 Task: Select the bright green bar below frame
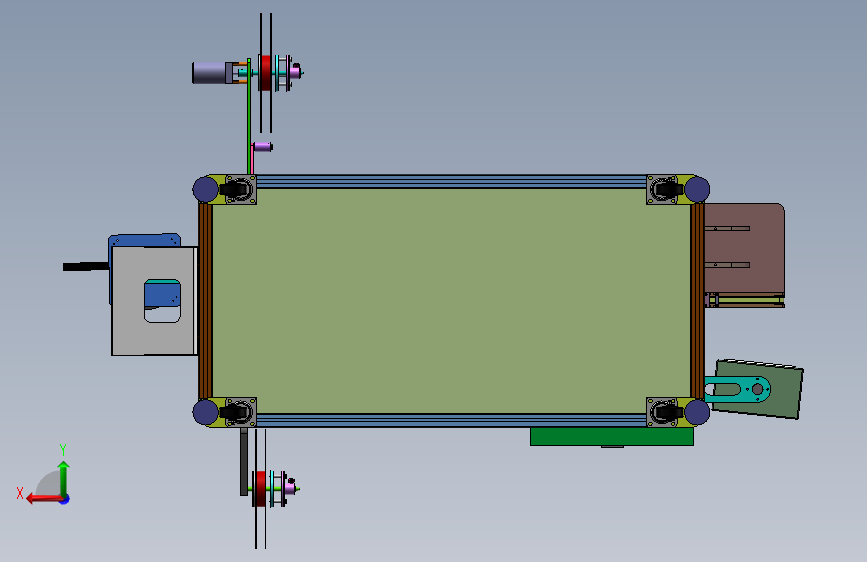tap(612, 436)
